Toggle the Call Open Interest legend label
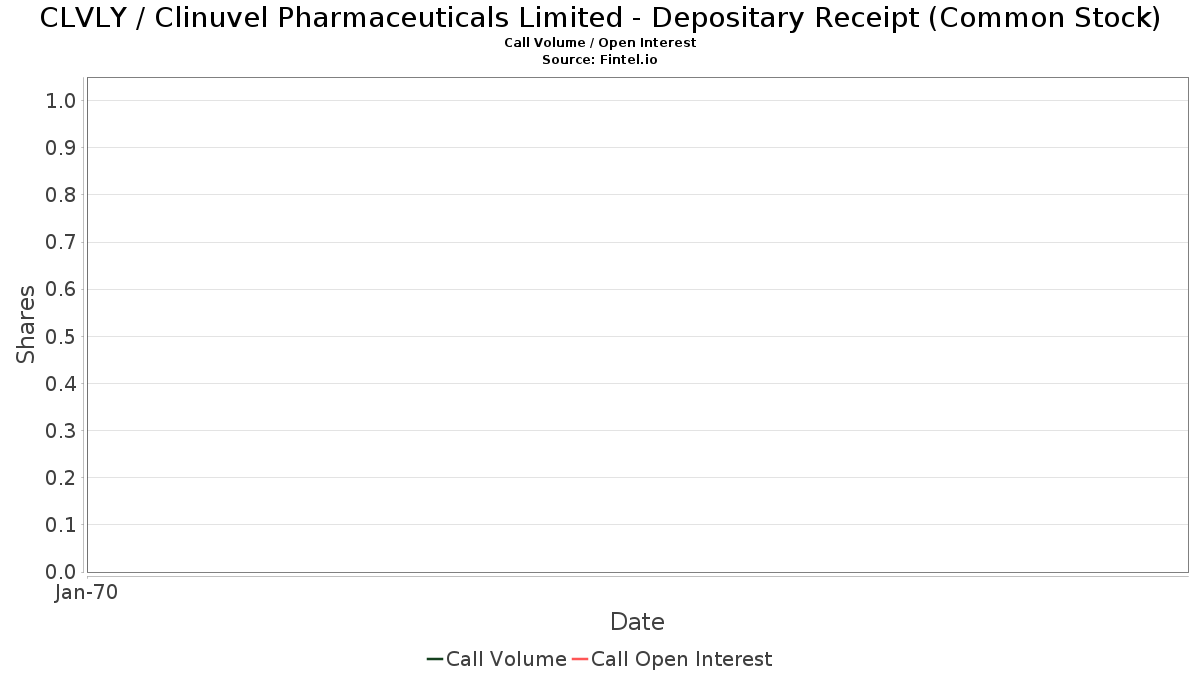This screenshot has width=1200, height=675. pyautogui.click(x=682, y=659)
